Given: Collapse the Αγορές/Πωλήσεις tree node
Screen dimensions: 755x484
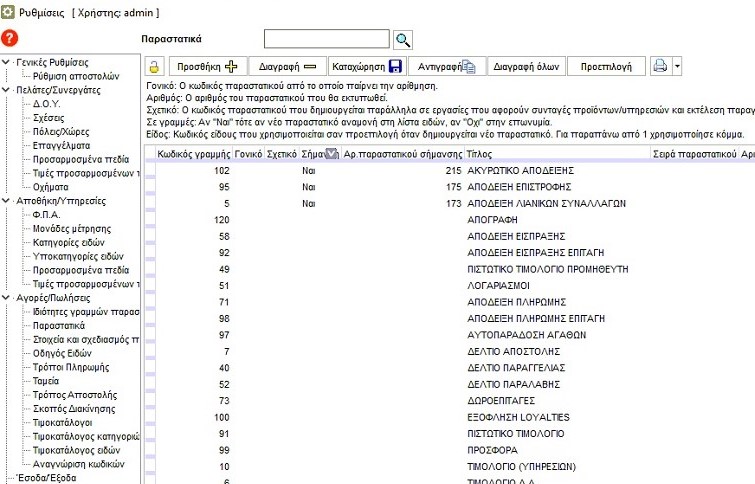Looking at the screenshot, I should pyautogui.click(x=6, y=298).
